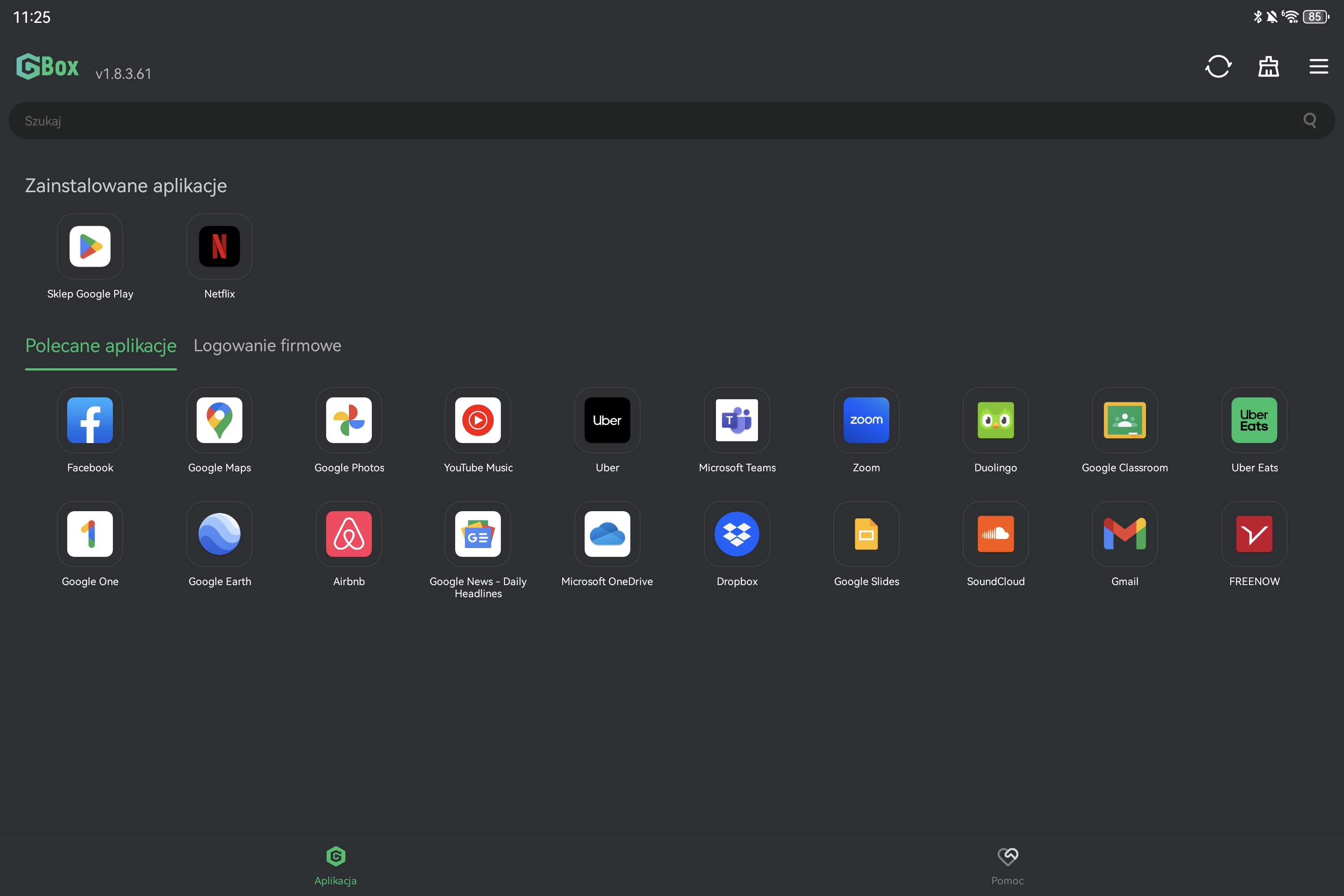1344x896 pixels.
Task: Tap the Wi-Fi status icon
Action: (1290, 17)
